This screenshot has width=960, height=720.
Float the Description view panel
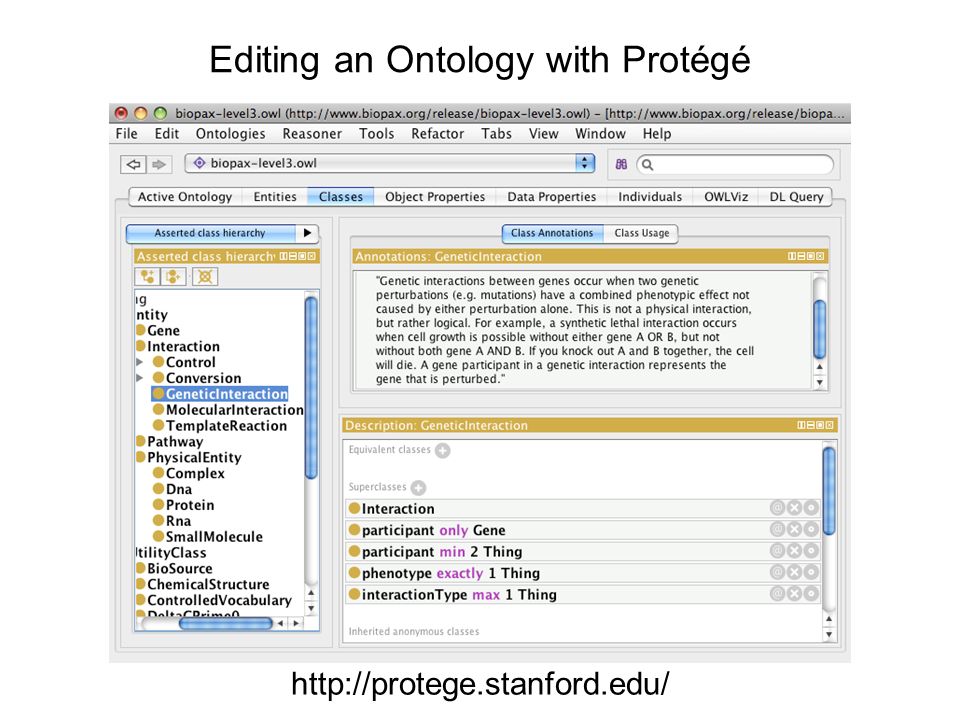pos(820,425)
